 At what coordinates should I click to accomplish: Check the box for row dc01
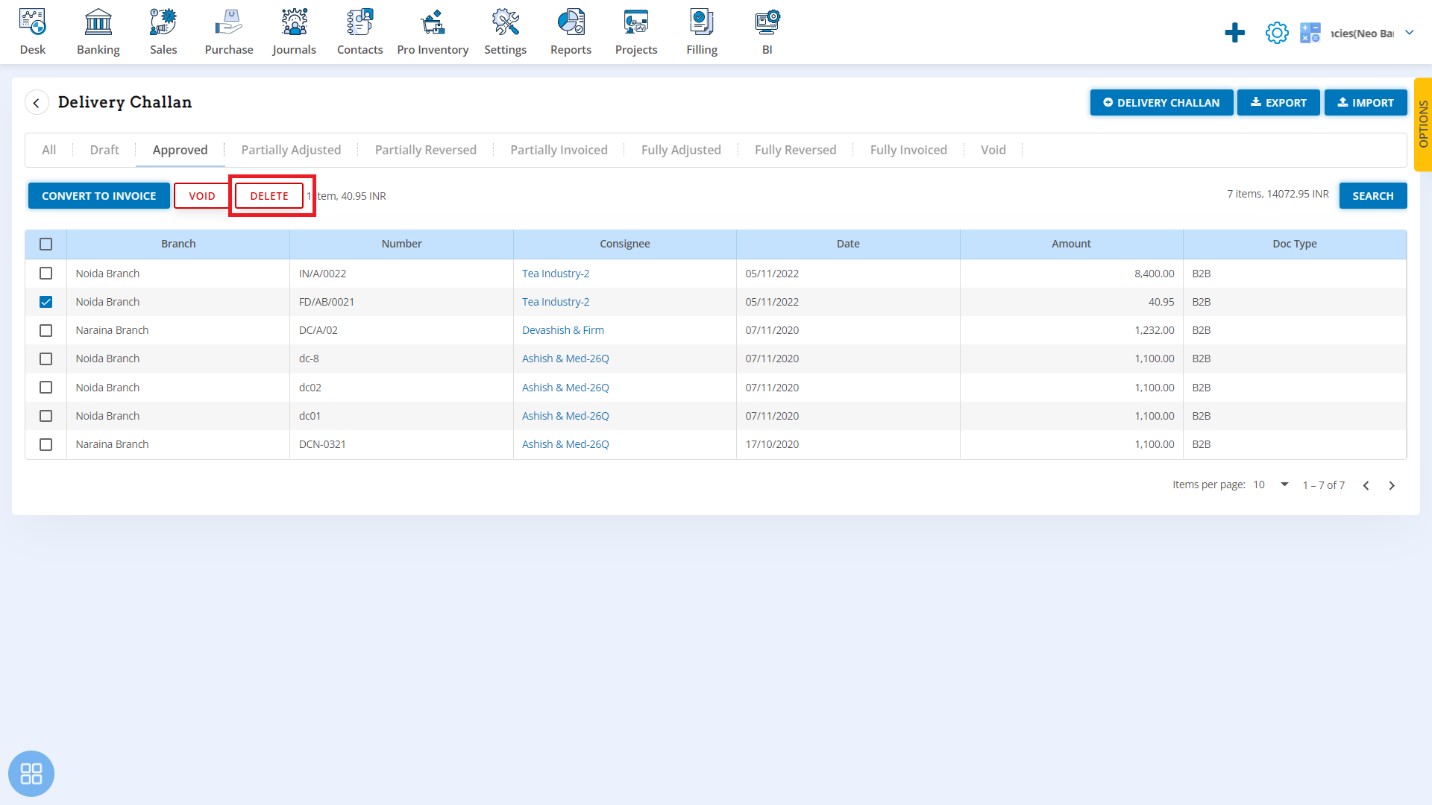click(45, 416)
